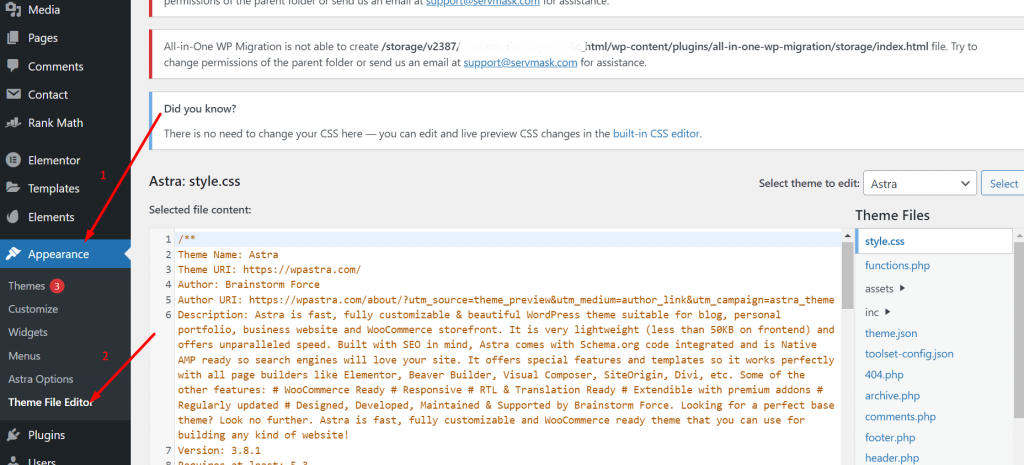Click the 'Version: 3.8.1' code line

[x=219, y=450]
